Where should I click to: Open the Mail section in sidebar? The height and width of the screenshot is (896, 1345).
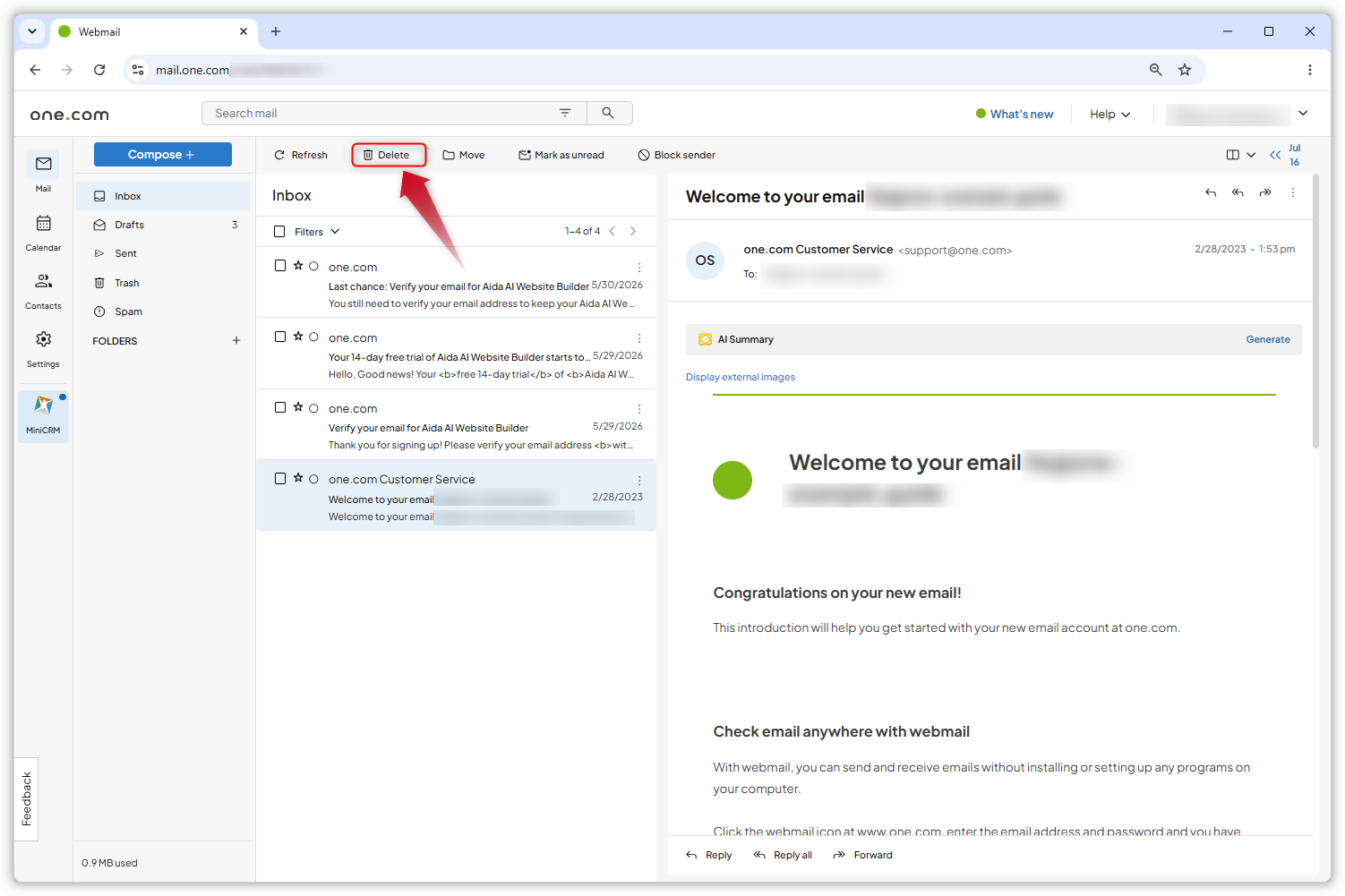point(43,172)
